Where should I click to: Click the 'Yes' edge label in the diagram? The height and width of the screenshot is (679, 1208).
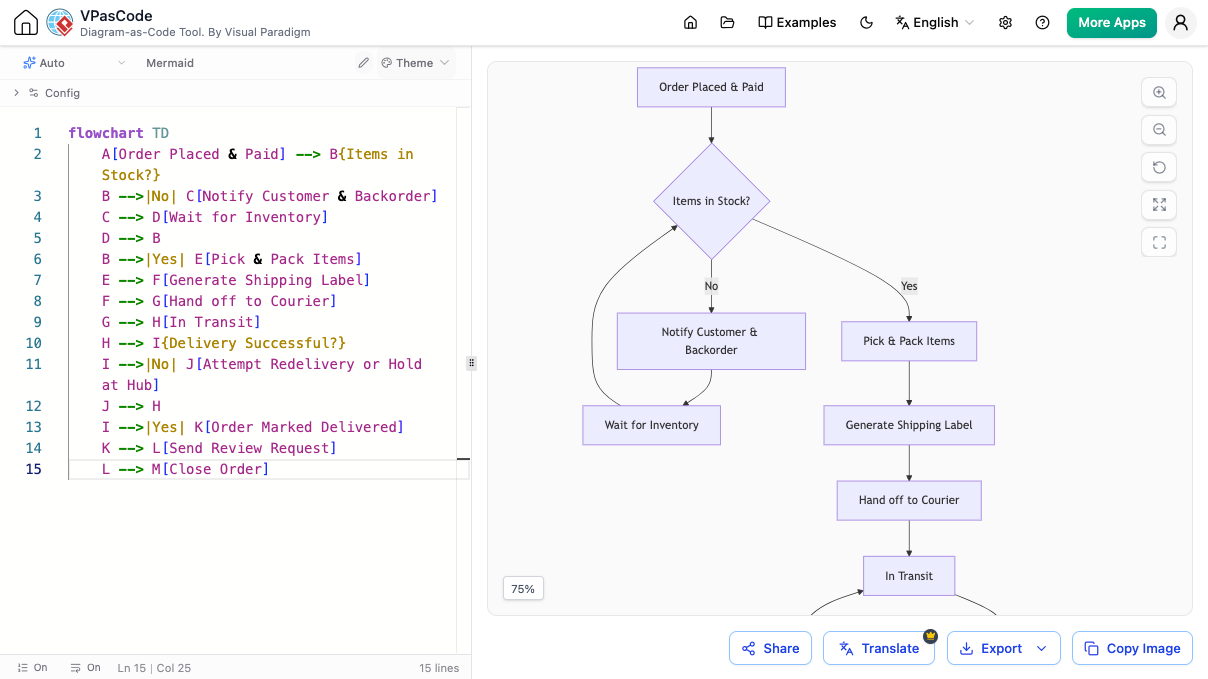click(x=909, y=286)
